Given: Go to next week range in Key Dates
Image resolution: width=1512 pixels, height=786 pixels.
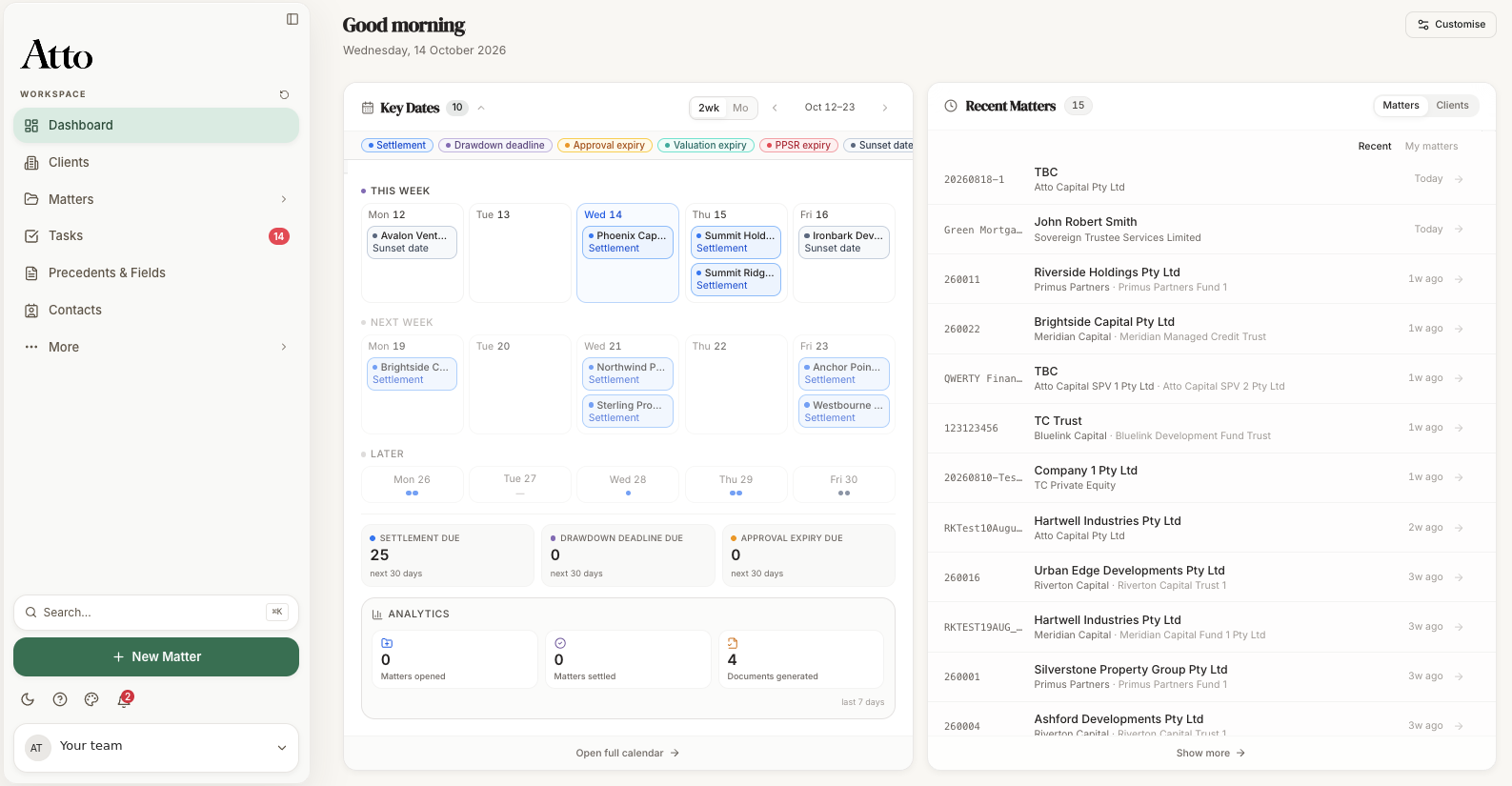Looking at the screenshot, I should (885, 108).
